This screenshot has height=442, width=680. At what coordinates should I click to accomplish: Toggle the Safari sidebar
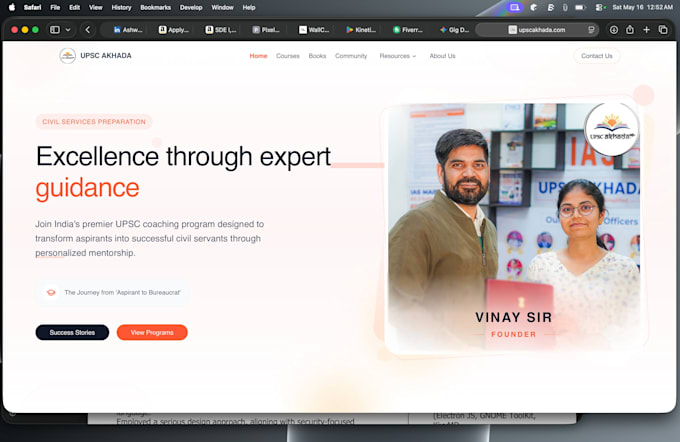pyautogui.click(x=55, y=29)
